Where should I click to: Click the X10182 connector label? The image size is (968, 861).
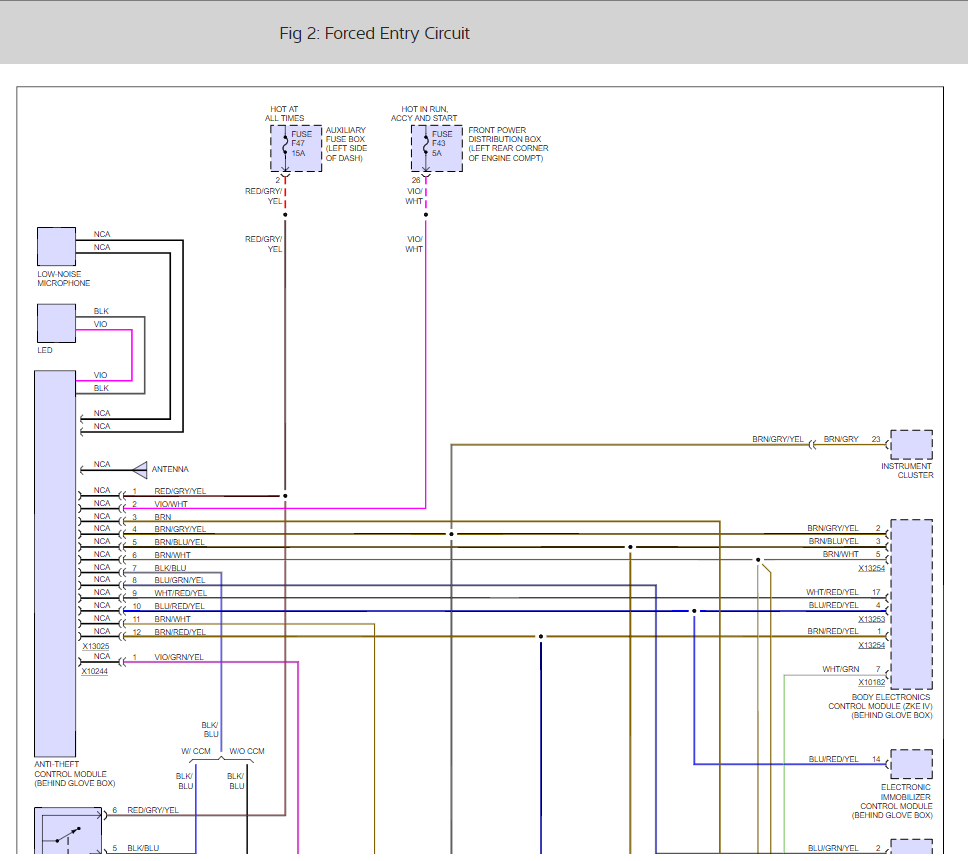pyautogui.click(x=872, y=682)
